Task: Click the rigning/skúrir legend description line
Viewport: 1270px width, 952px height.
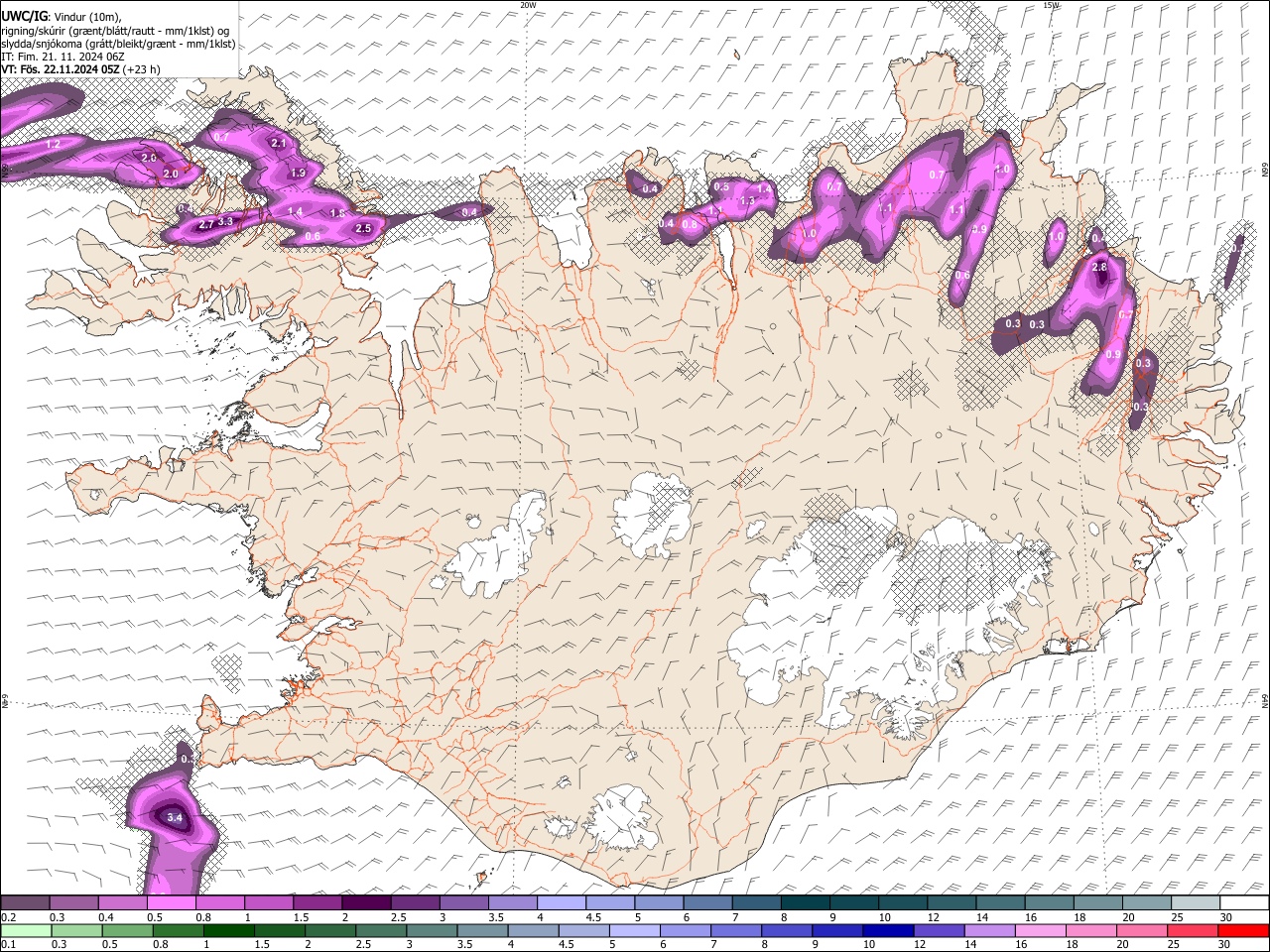Action: [115, 31]
